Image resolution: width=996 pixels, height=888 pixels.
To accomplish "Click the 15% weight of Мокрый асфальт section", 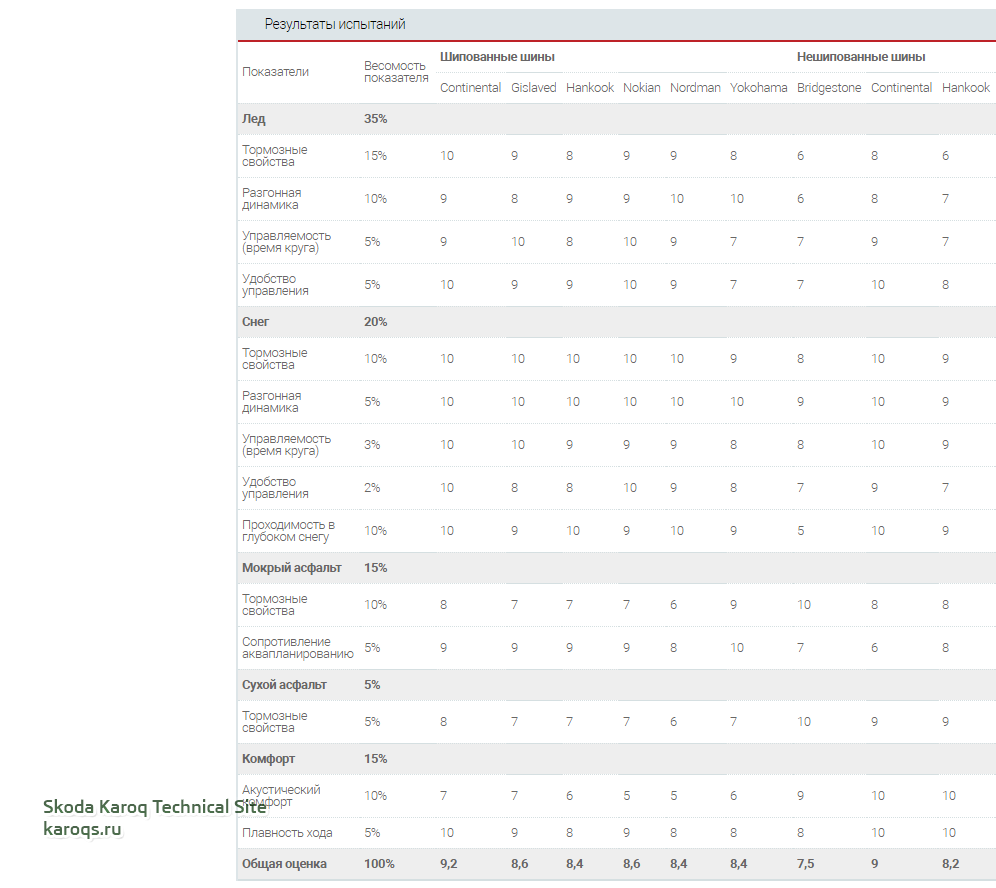I will [x=375, y=568].
